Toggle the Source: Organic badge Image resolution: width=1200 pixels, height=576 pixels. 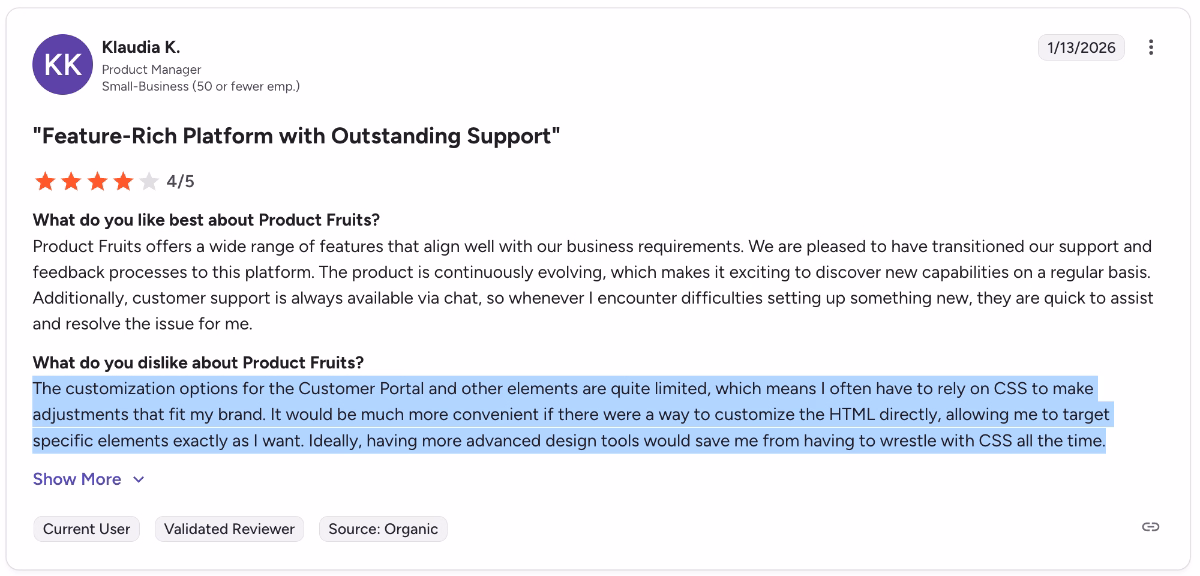click(383, 528)
